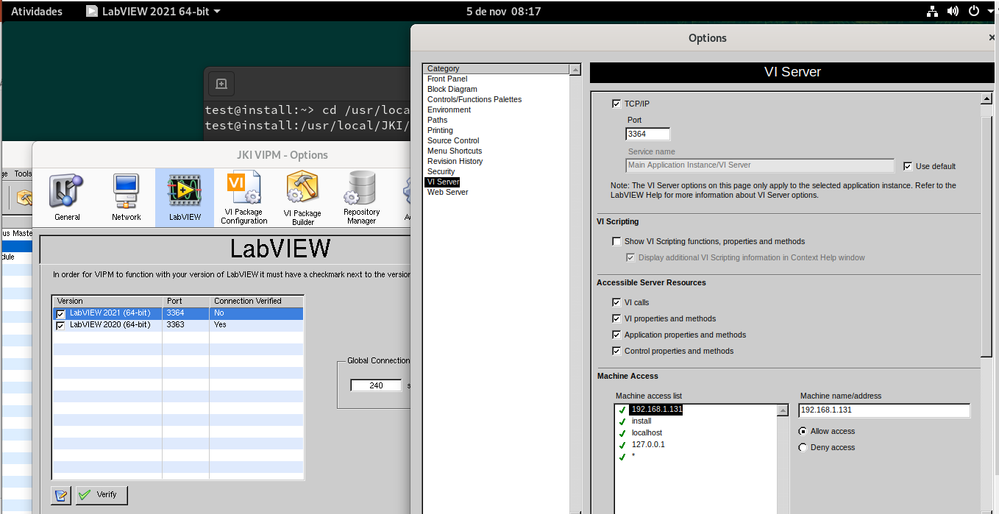
Task: Uncheck the LabVIEW 2020 (64-bit) checkbox
Action: click(61, 325)
